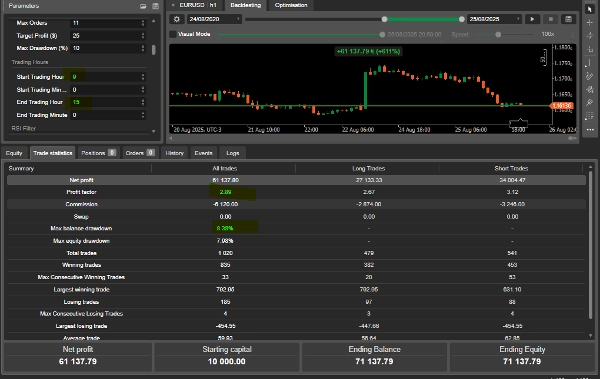Switch to the Backtesting tab
600x379 pixels.
click(x=245, y=5)
